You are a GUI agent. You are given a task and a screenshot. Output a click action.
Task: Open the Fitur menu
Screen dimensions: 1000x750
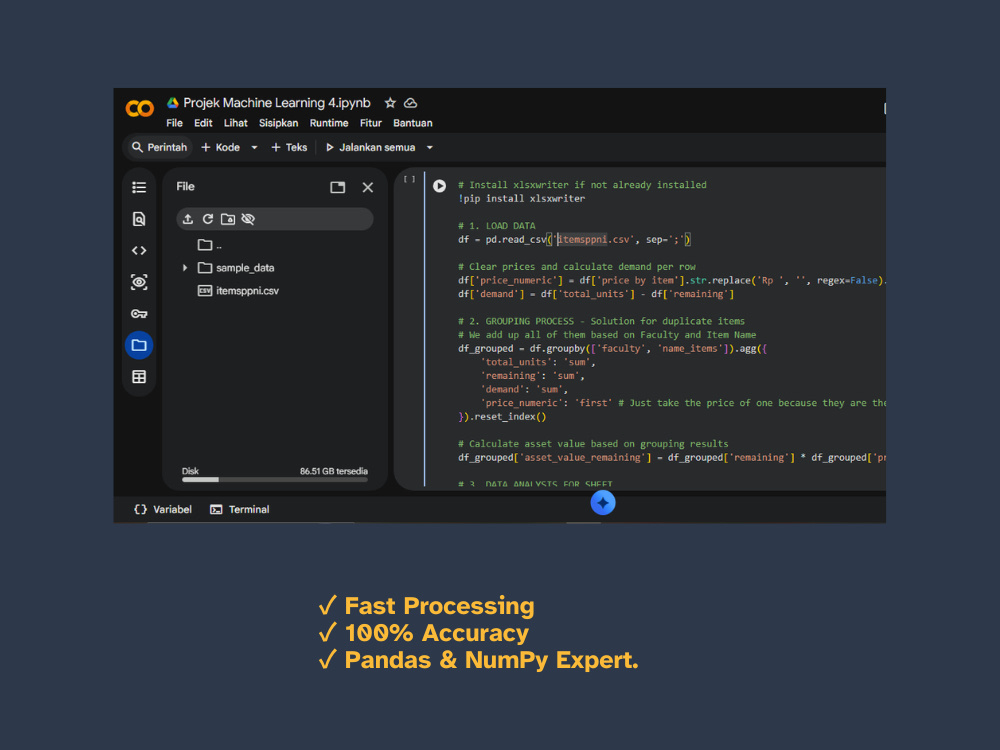pyautogui.click(x=371, y=123)
